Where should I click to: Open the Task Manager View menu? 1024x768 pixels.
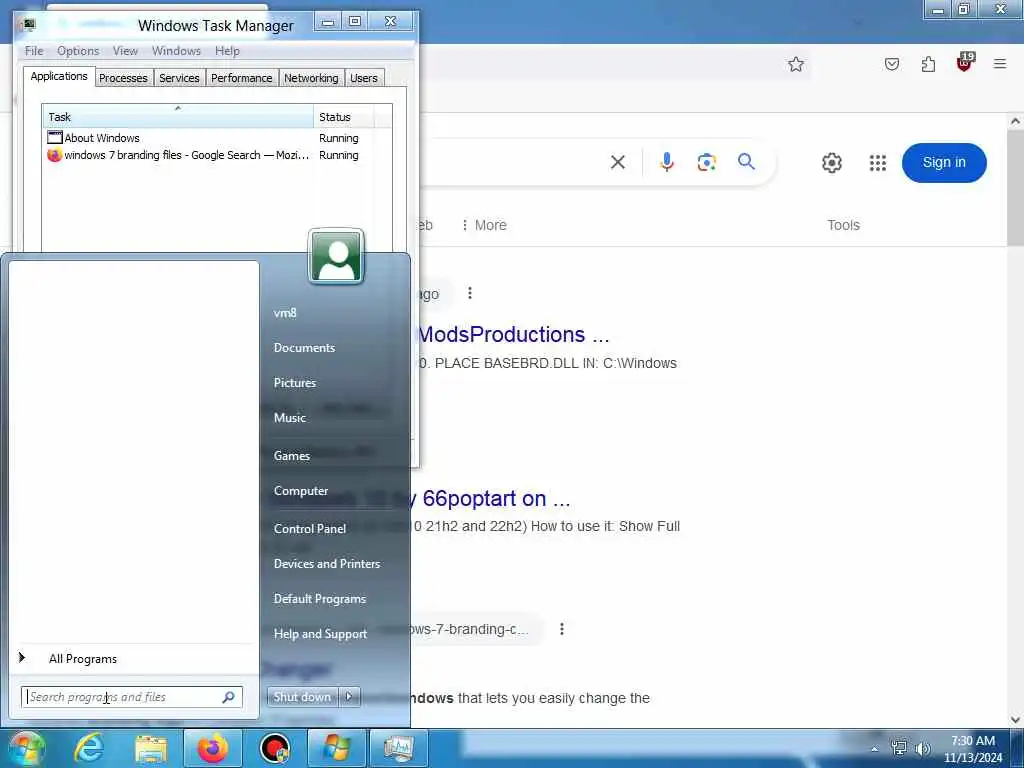125,51
